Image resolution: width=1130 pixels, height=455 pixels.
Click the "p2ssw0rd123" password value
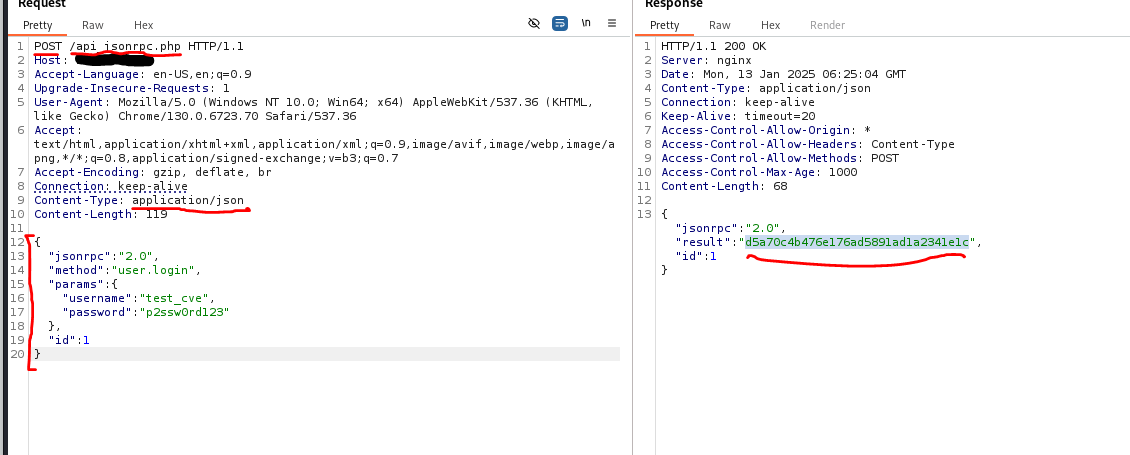[x=184, y=312]
